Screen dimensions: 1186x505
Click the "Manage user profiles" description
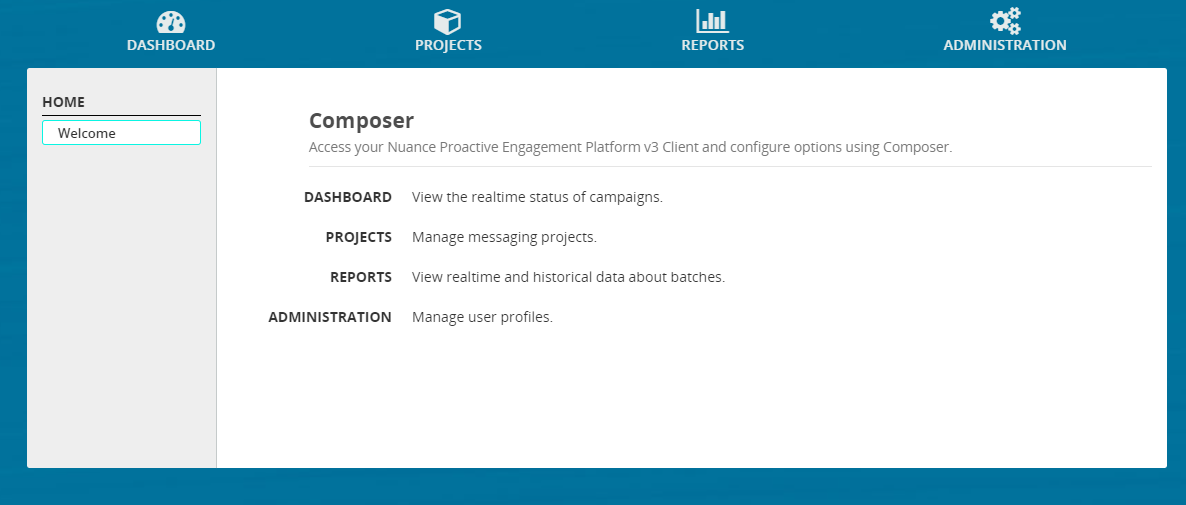482,317
